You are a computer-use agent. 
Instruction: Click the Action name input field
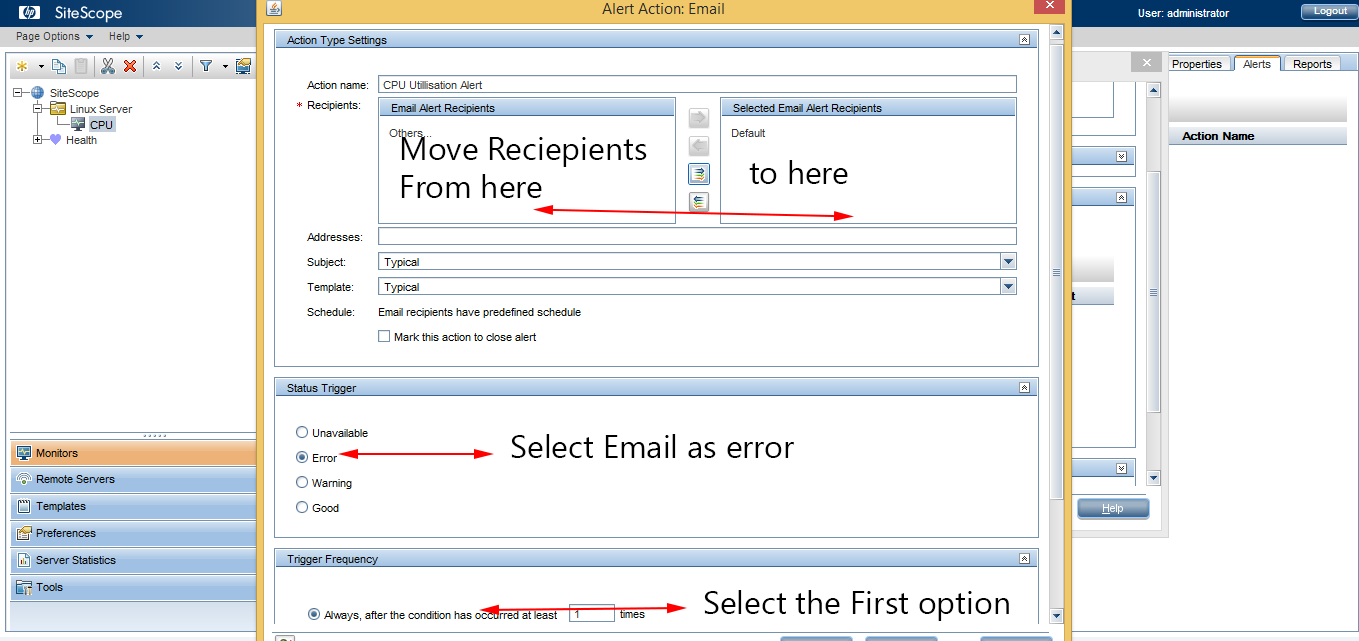pos(697,85)
